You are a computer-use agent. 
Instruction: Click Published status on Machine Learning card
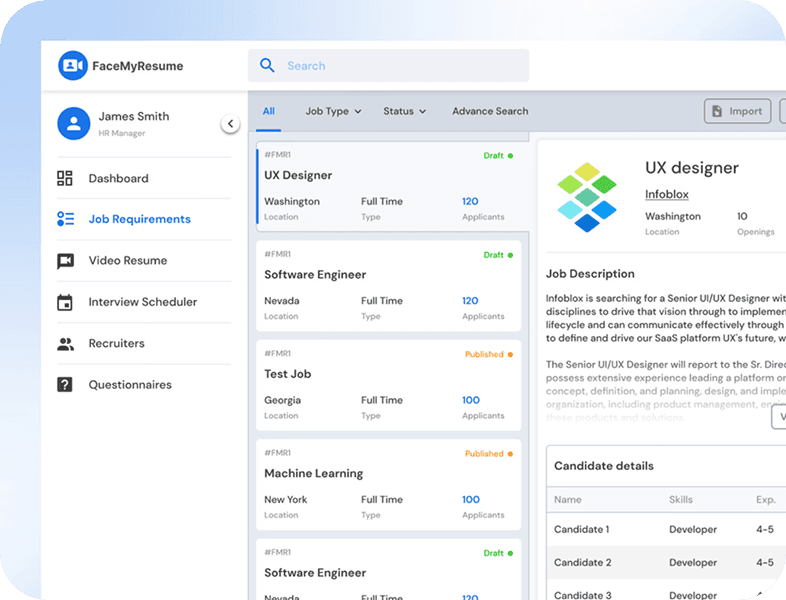(489, 454)
